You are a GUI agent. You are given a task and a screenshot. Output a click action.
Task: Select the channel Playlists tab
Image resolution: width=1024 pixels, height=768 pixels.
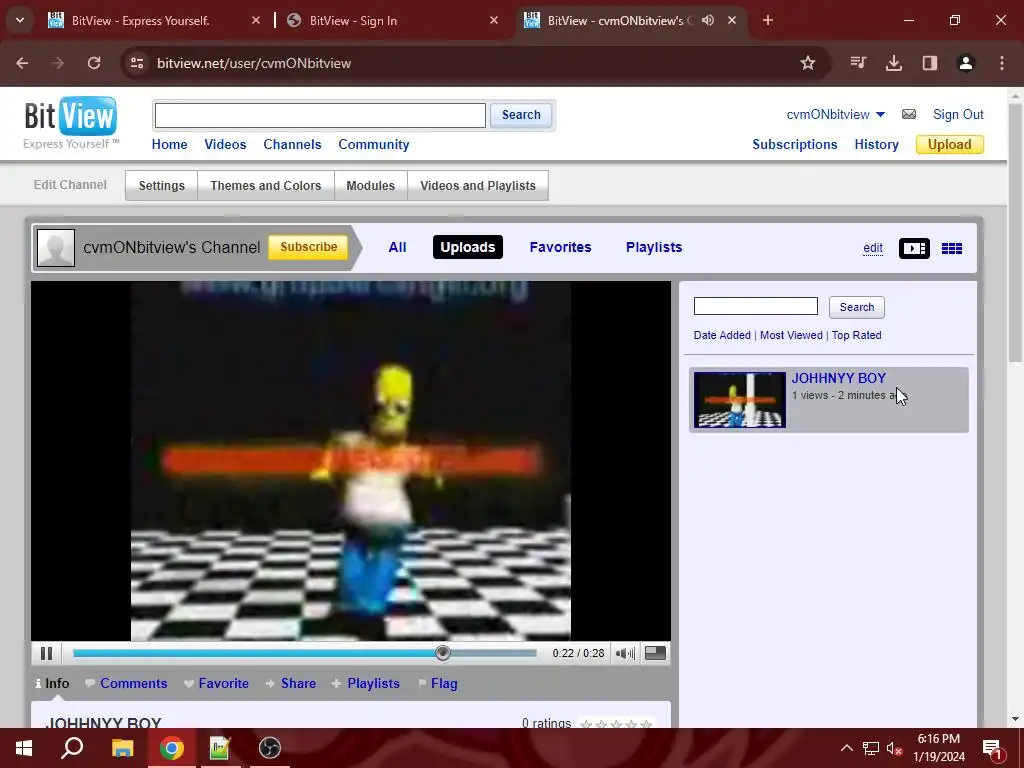pyautogui.click(x=654, y=247)
